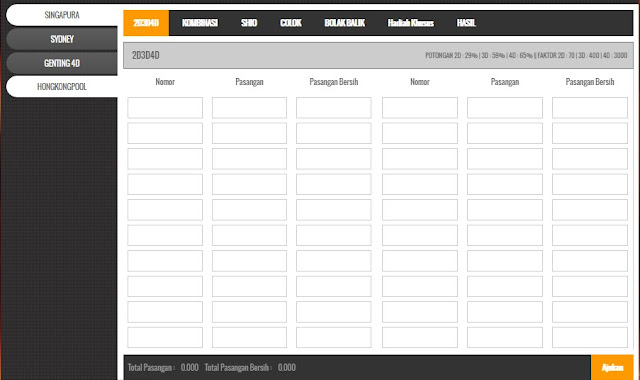
Task: Select the last-row right Pasangan Bersih field
Action: tap(590, 338)
